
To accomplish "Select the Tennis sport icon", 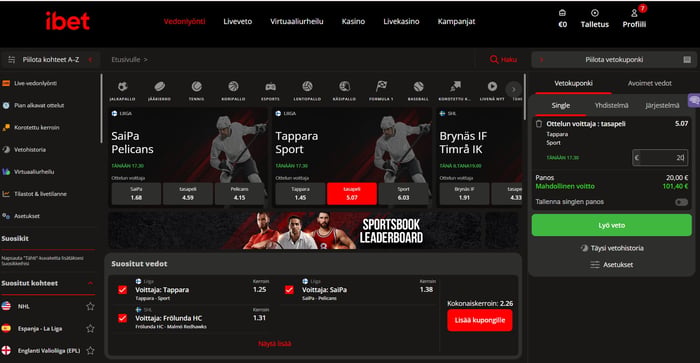I will [x=196, y=87].
